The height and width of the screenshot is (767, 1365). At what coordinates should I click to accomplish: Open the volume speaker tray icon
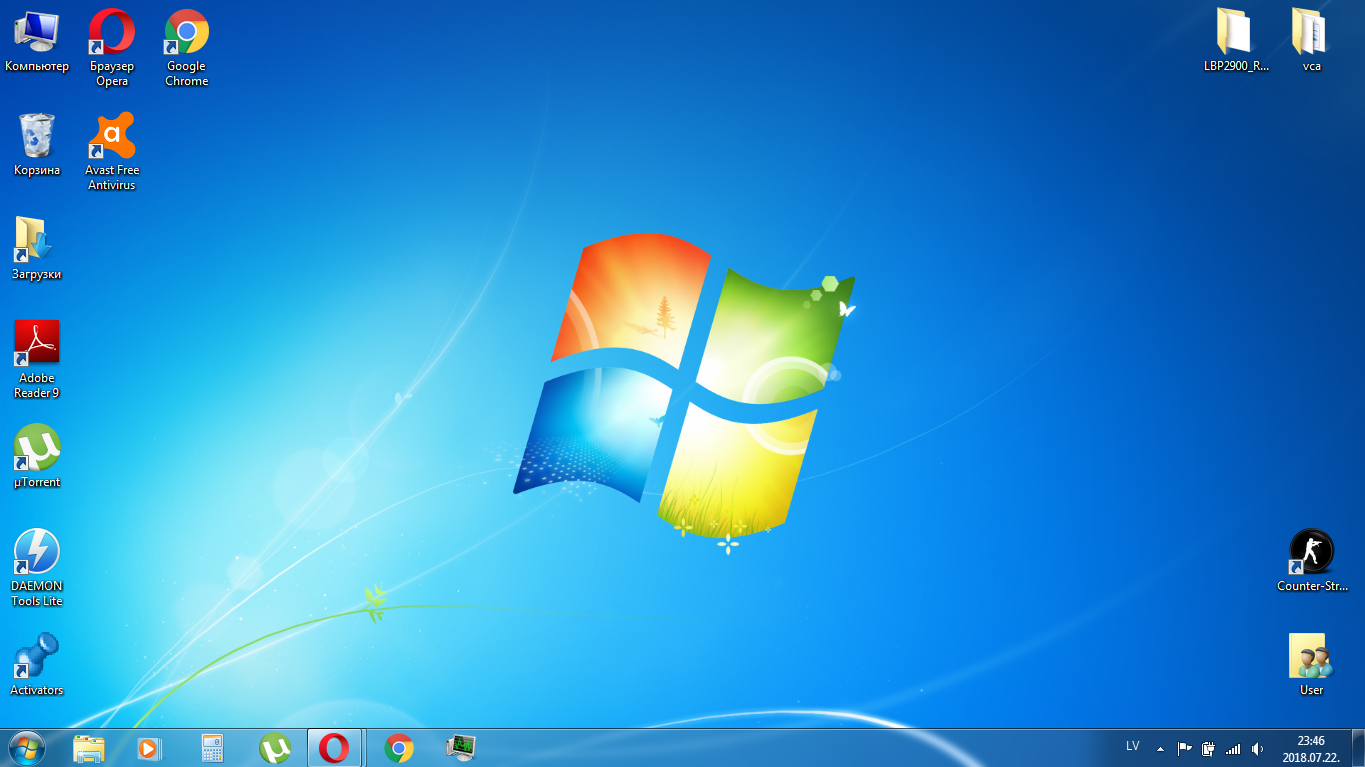point(1257,748)
